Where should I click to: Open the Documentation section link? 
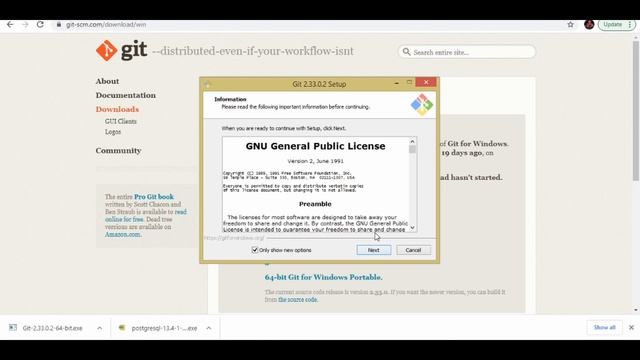tap(126, 95)
